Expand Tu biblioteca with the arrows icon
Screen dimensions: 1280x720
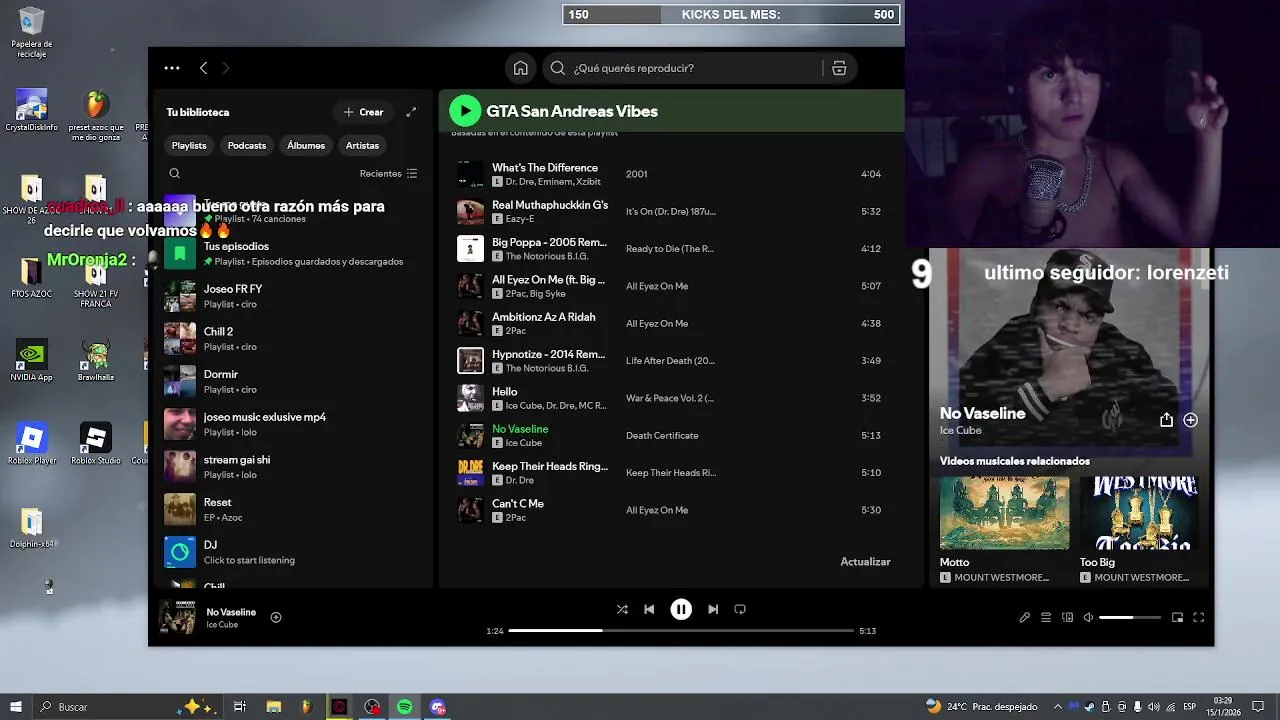coord(411,112)
